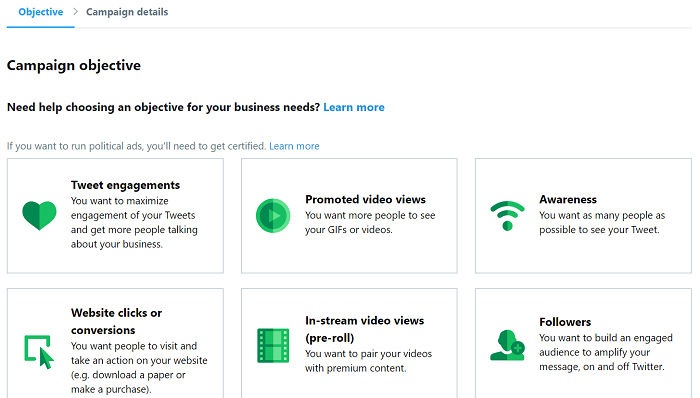Image resolution: width=700 pixels, height=398 pixels.
Task: Select In-stream video views (pre-roll) heading
Action: pos(364,329)
